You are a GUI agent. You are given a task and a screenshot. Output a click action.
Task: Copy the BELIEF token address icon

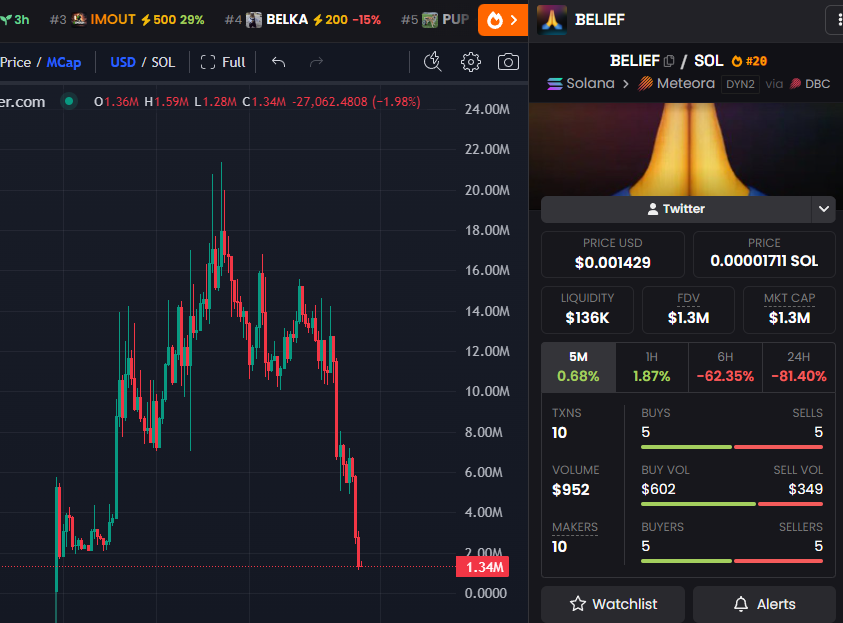tap(669, 61)
